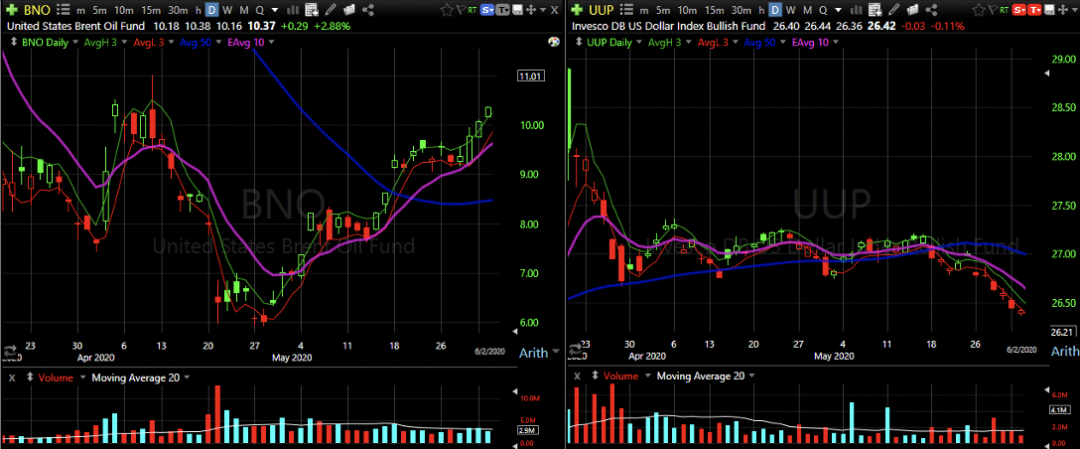Flag the BNO symbol
The width and height of the screenshot is (1080, 449).
click(461, 10)
